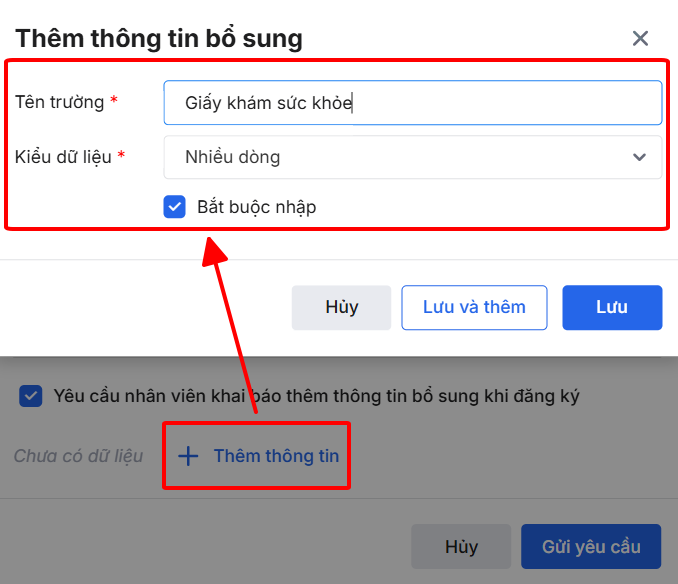Click the "Chưa có dữ liệu" placeholder text
The image size is (678, 584).
tap(78, 456)
